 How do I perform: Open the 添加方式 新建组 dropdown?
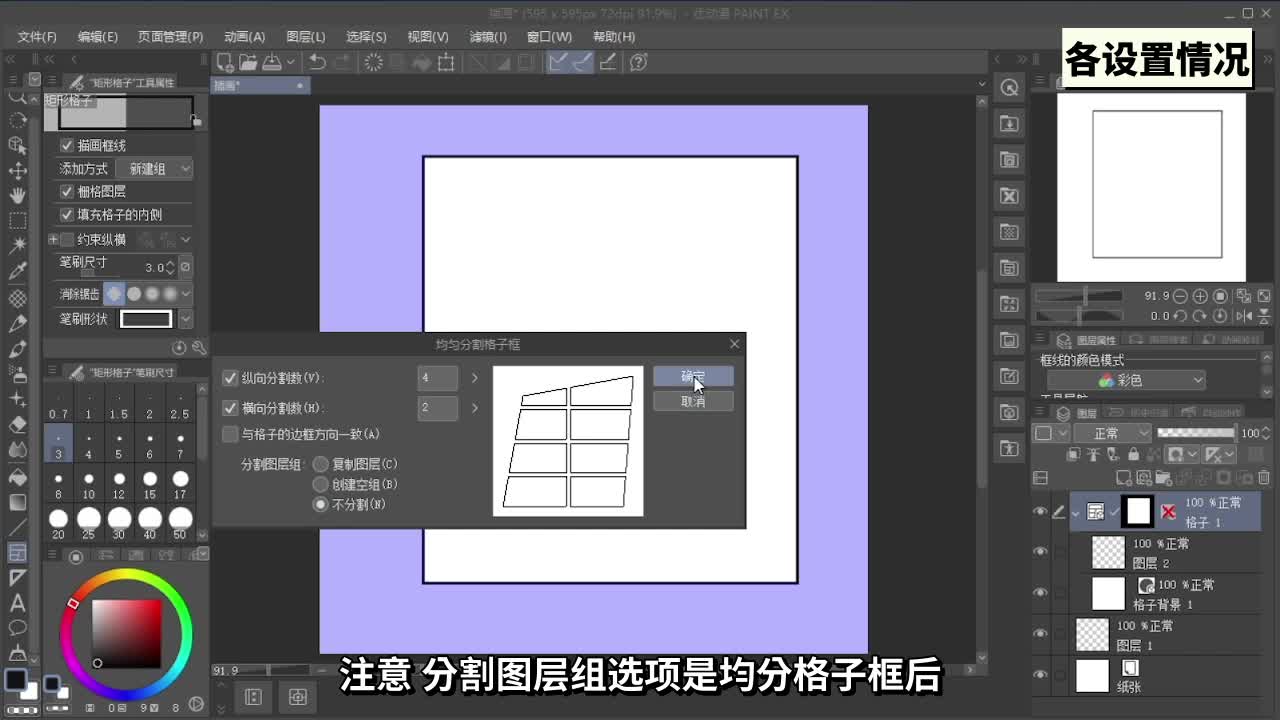coord(155,169)
